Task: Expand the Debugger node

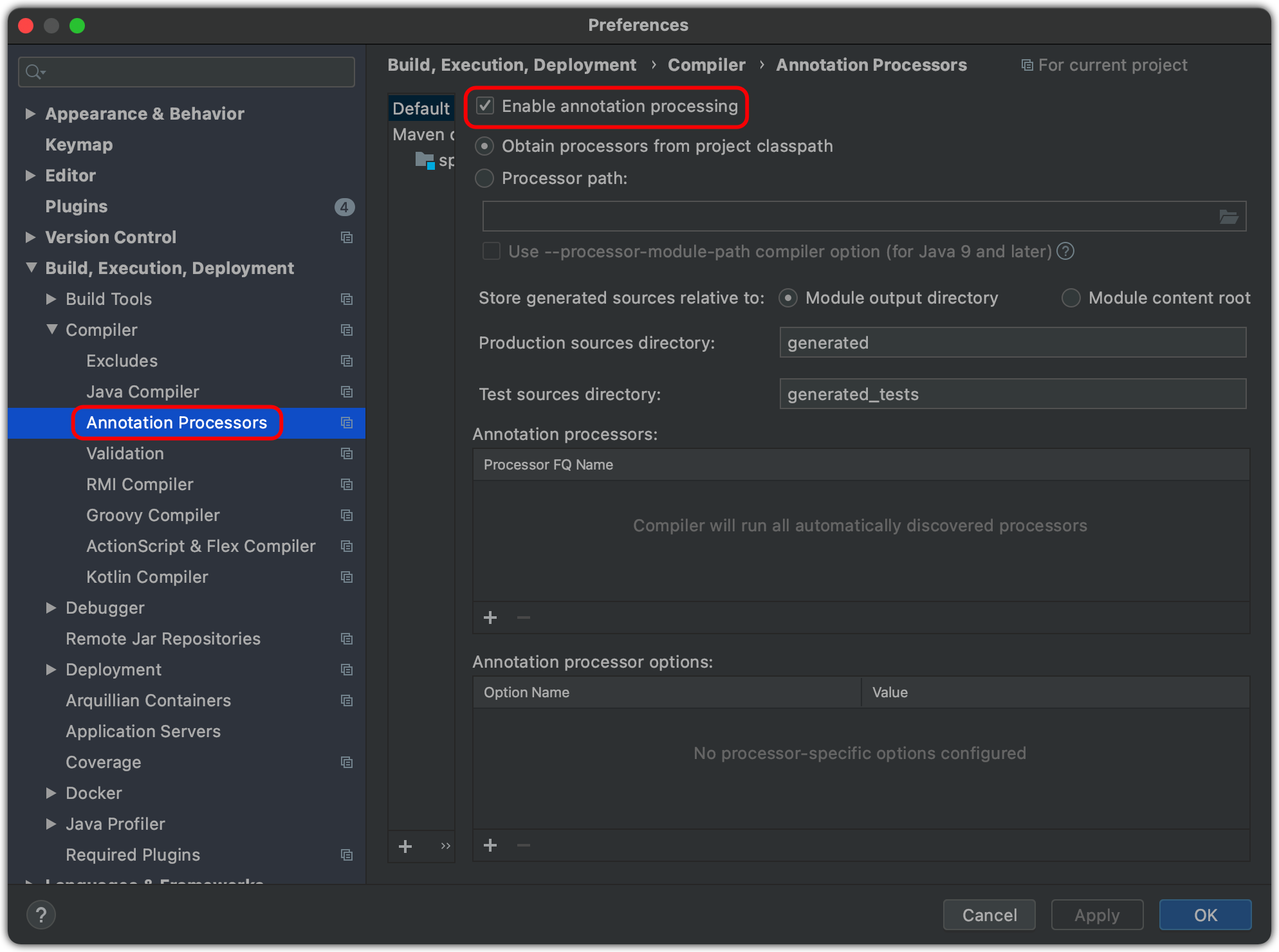Action: 51,608
